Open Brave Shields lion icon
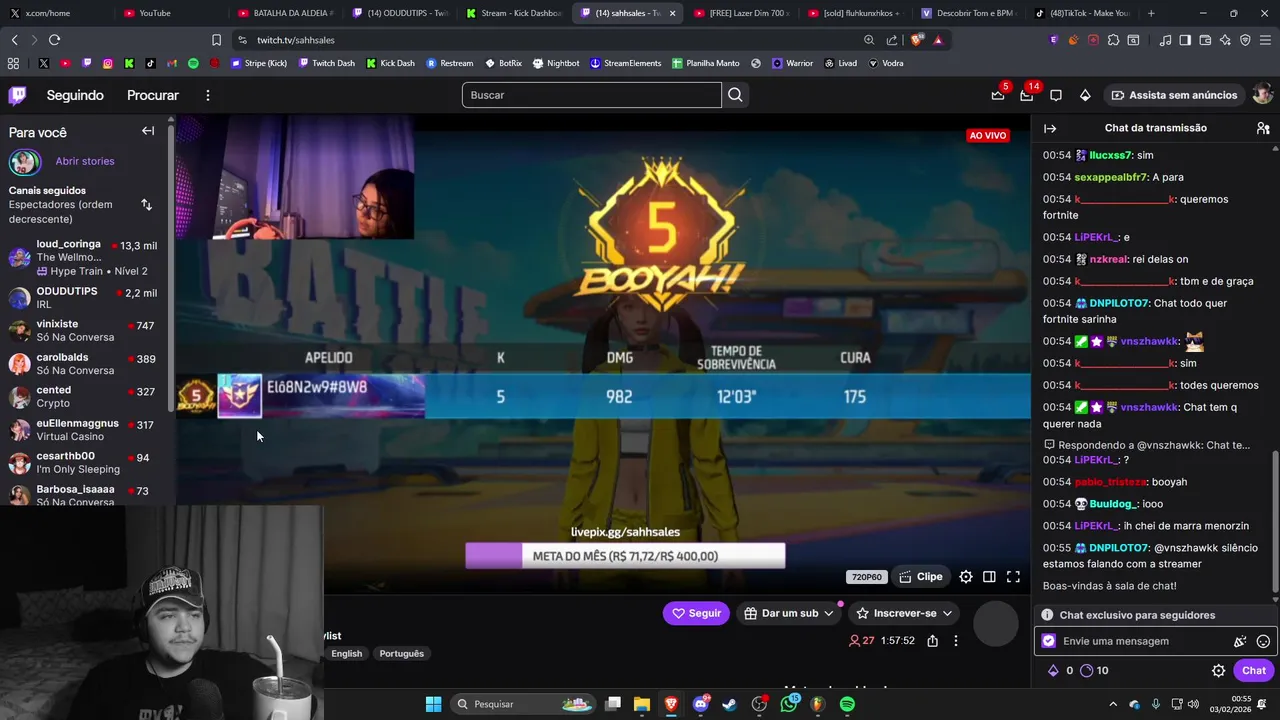 917,40
